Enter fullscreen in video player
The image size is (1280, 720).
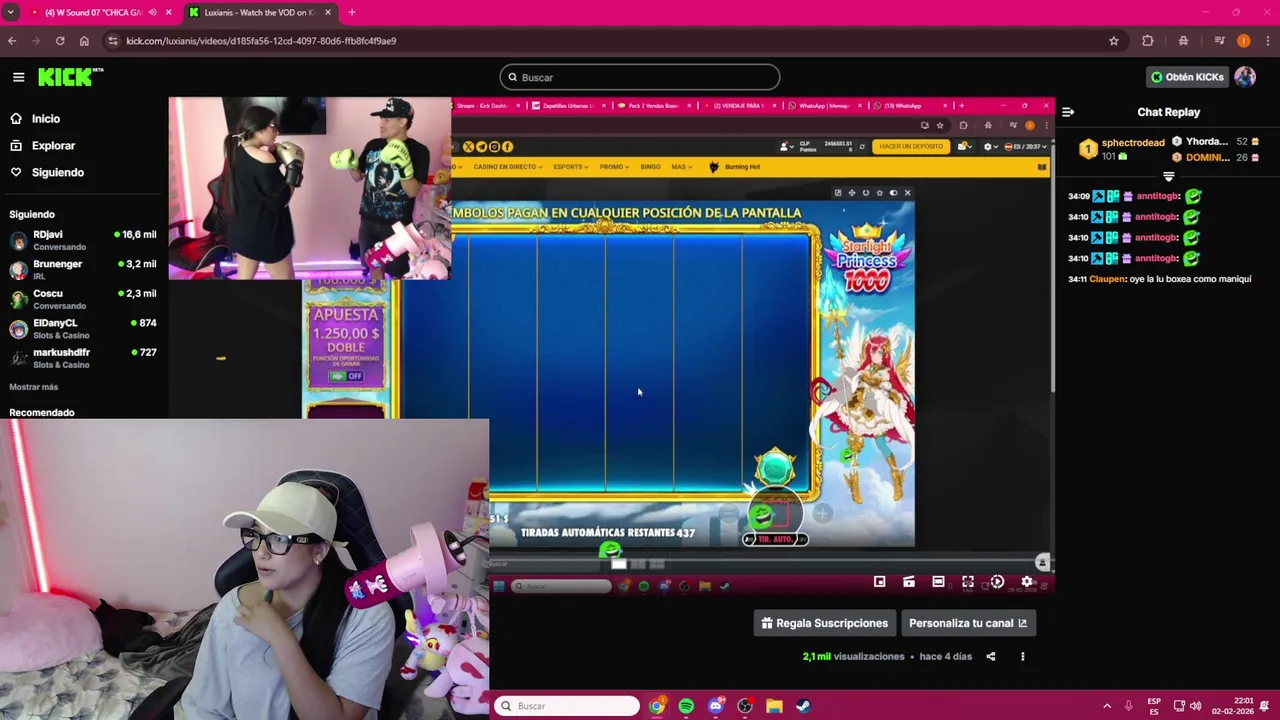pos(968,582)
